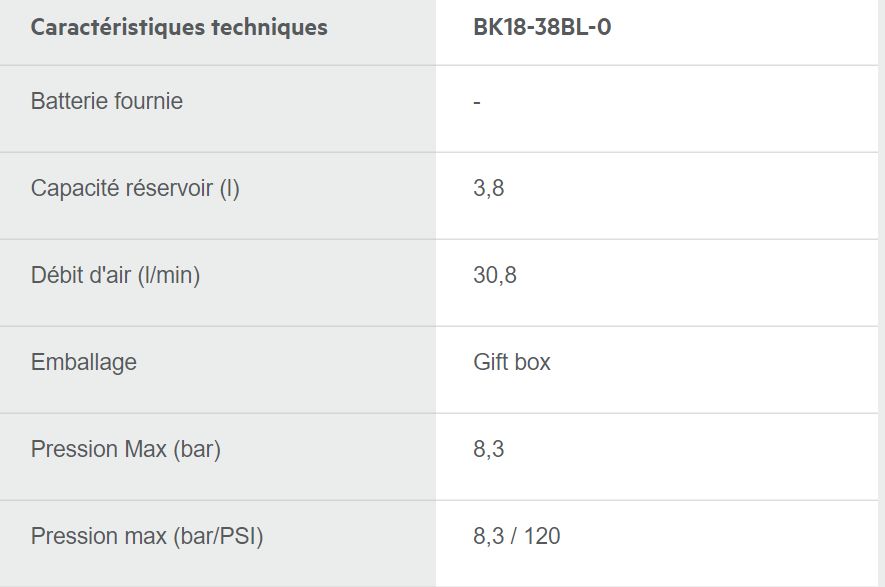Select the "Gift box" packaging value

pyautogui.click(x=512, y=362)
